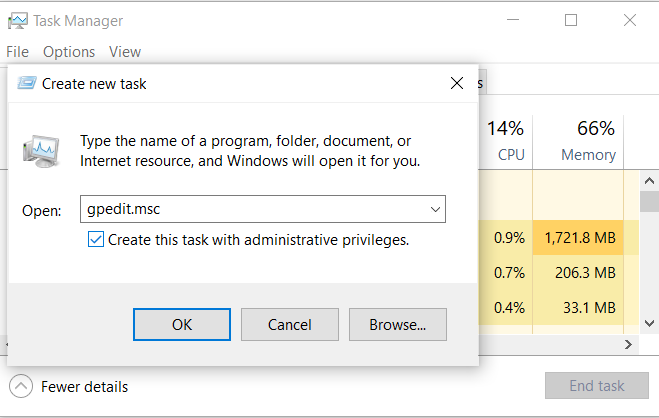Click the 0.9% CPU value

point(509,238)
